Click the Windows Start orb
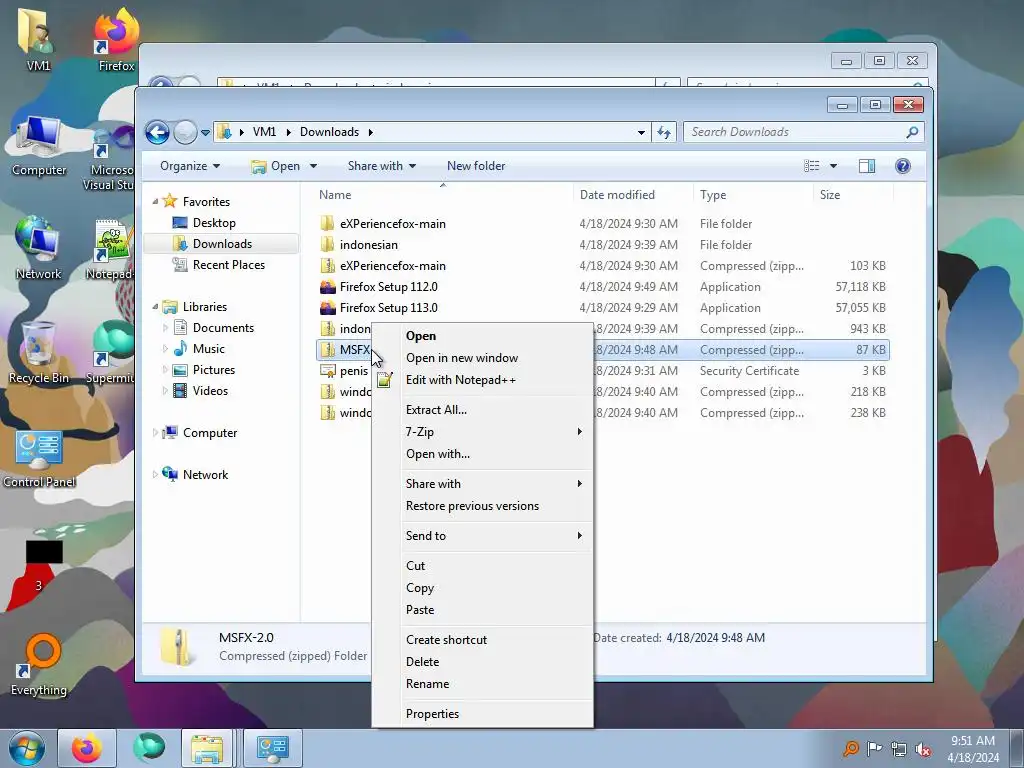 [x=27, y=748]
